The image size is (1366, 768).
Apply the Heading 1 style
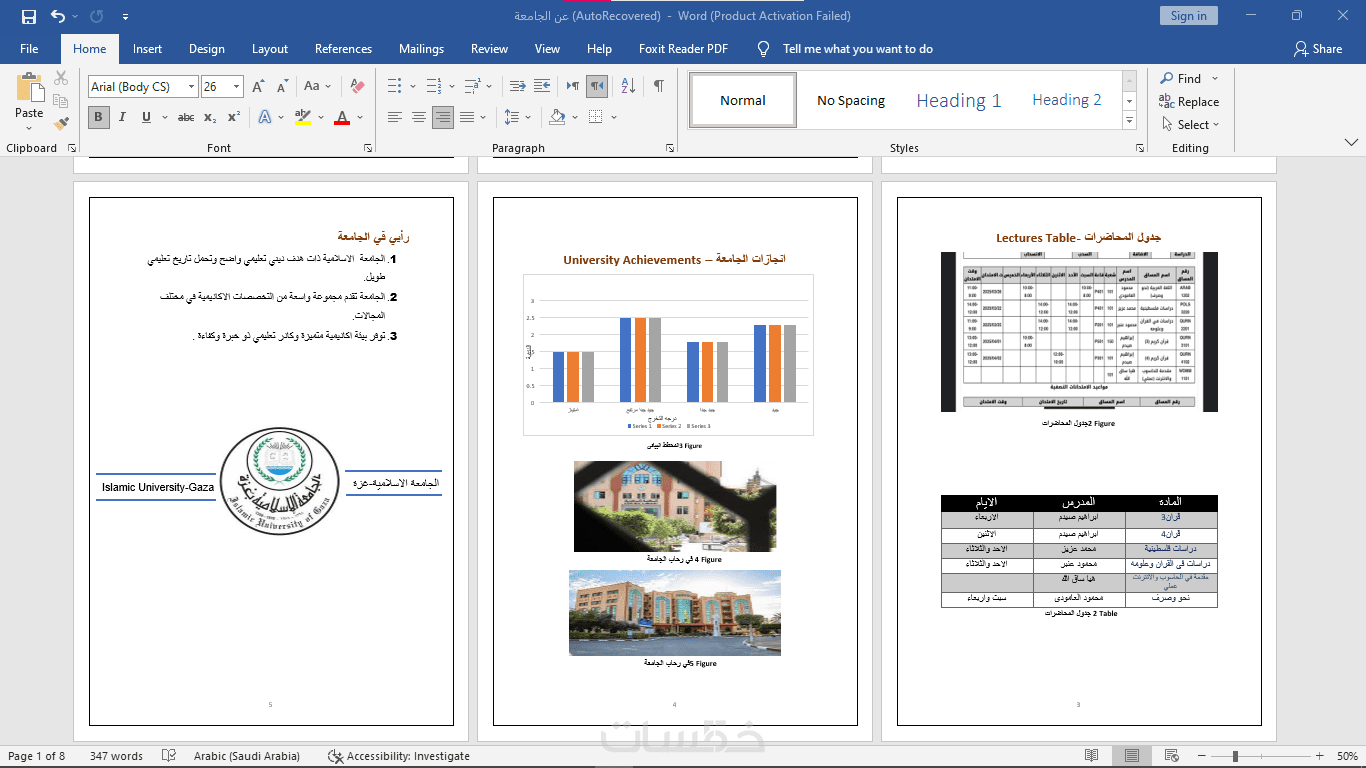click(x=959, y=101)
